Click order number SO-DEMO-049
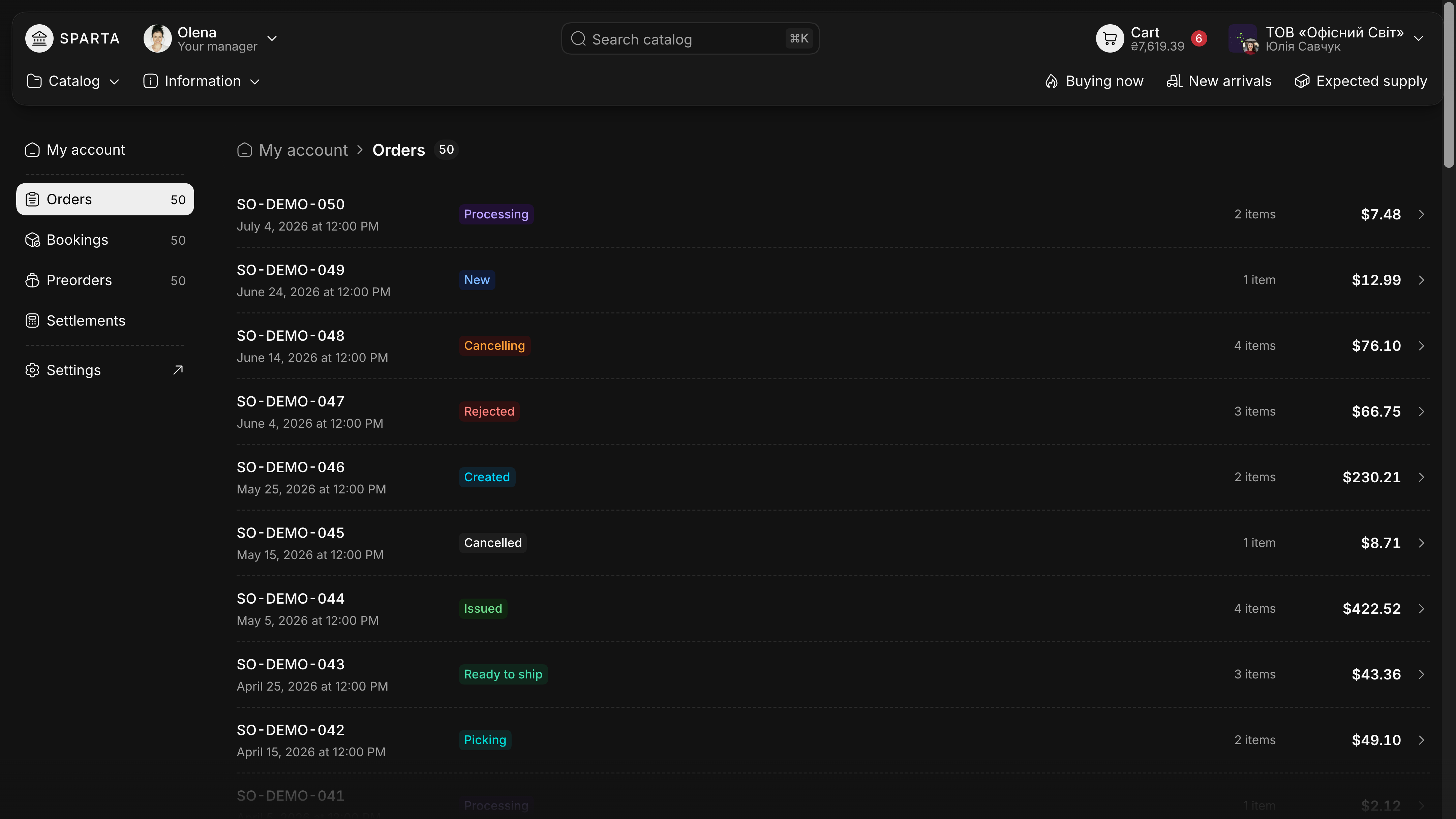 [291, 270]
